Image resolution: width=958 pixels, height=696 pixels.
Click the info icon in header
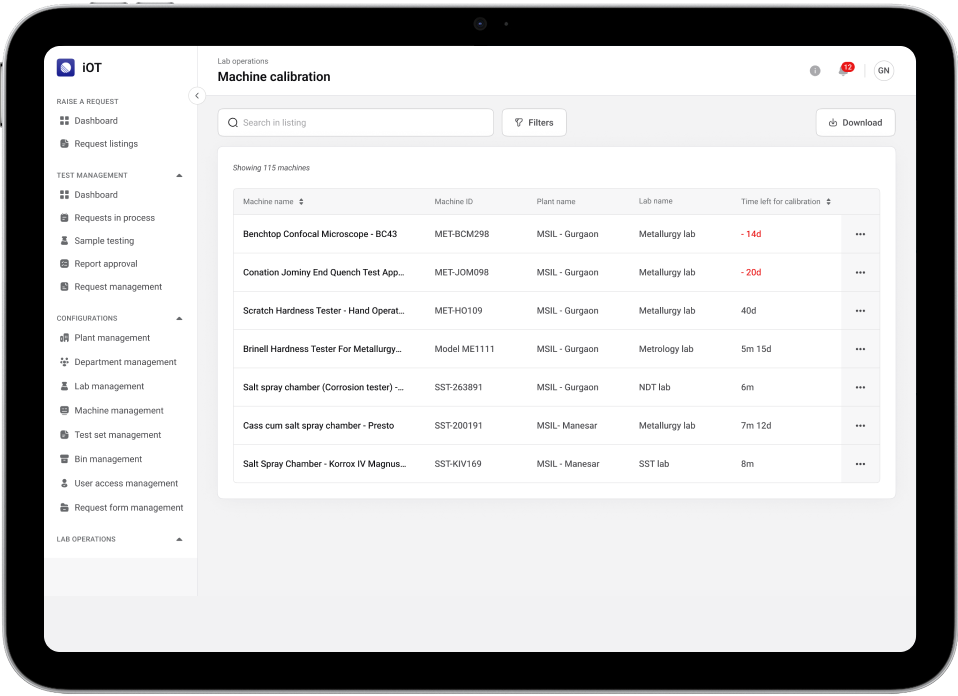[x=815, y=71]
